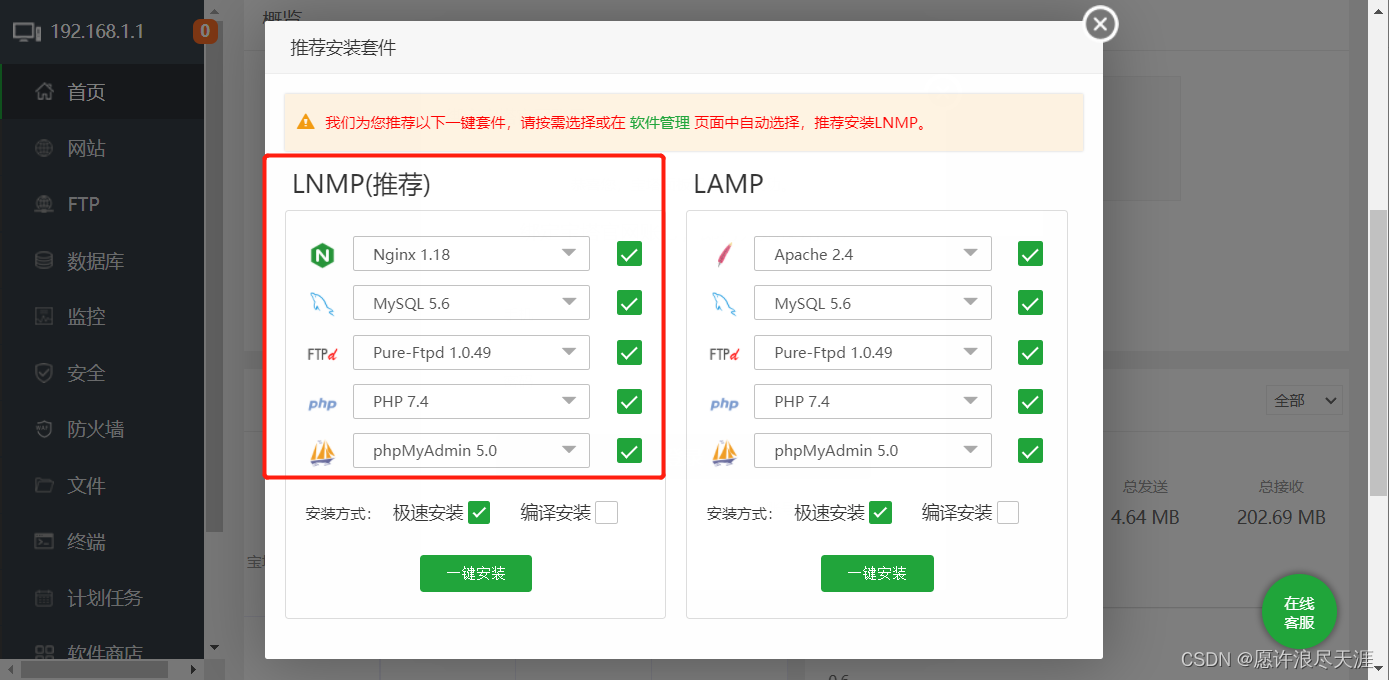This screenshot has width=1389, height=680.
Task: Click the grid icon beside 软件商店
Action: 44,653
